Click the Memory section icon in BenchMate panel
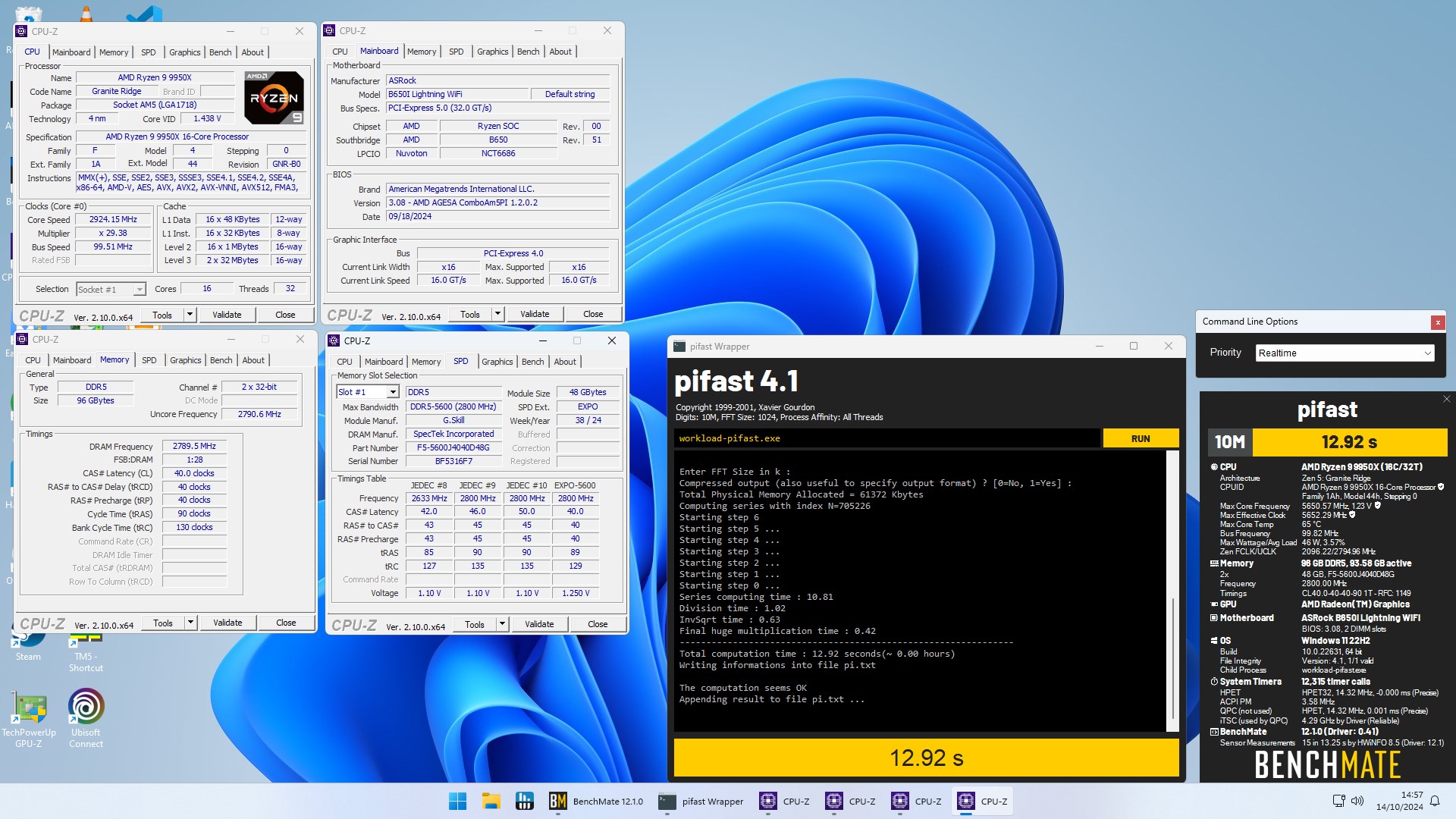Viewport: 1456px width, 819px height. [1214, 563]
